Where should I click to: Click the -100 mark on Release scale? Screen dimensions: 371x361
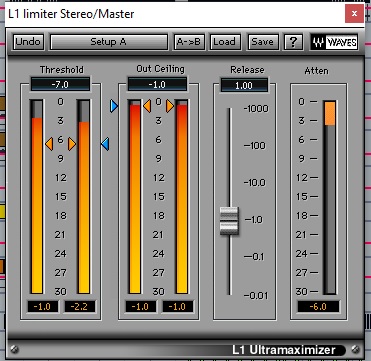click(x=255, y=145)
